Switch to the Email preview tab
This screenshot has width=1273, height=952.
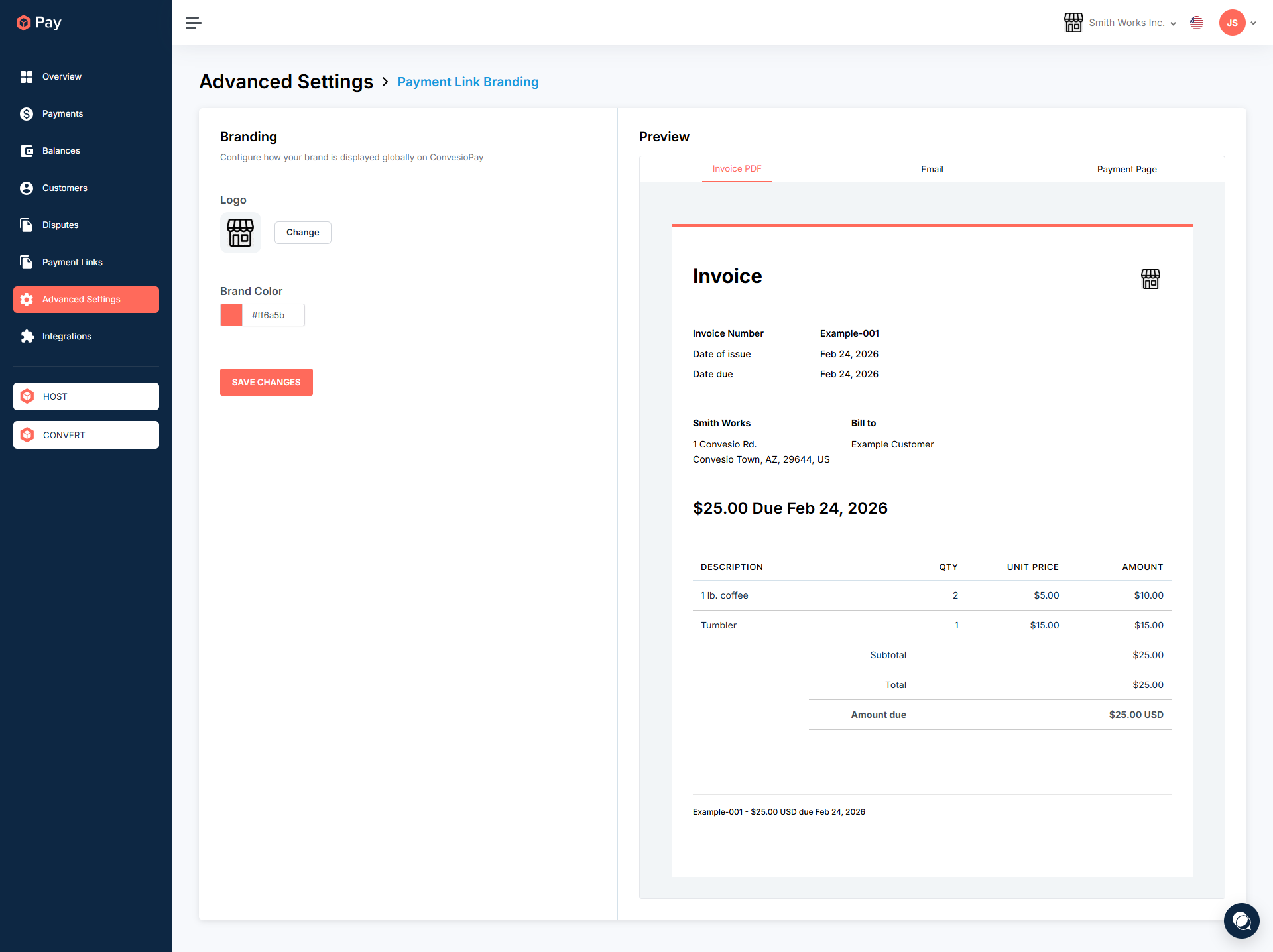(932, 169)
